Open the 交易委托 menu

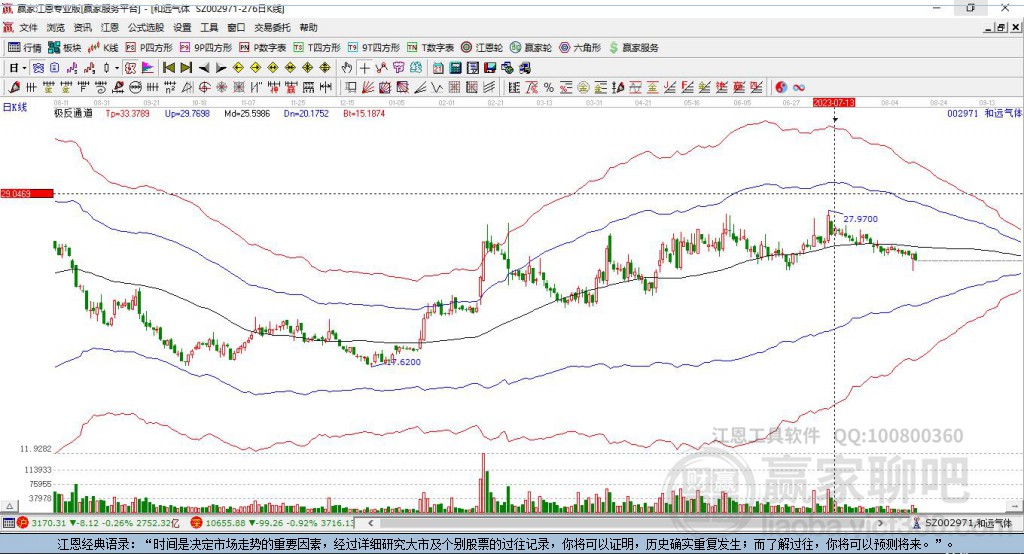coord(272,27)
